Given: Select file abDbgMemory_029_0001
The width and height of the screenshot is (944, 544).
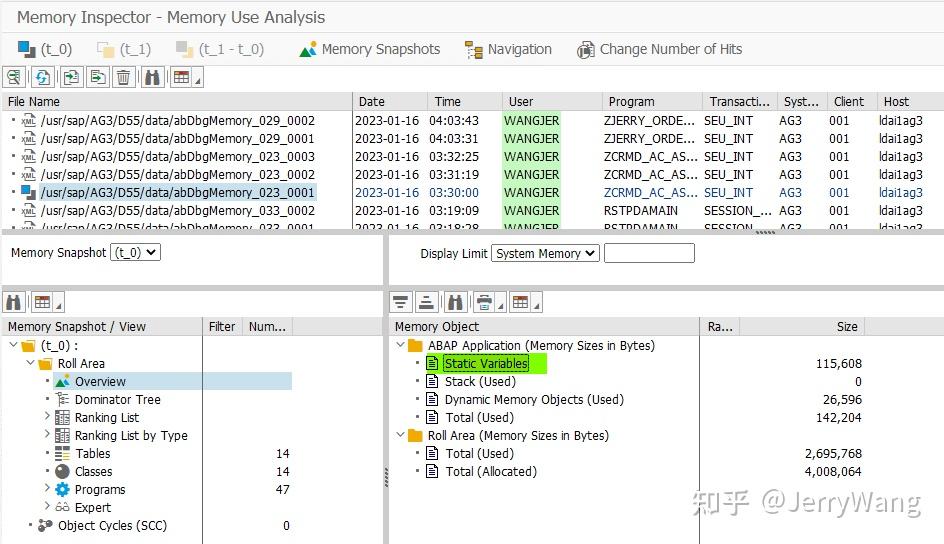Looking at the screenshot, I should 178,138.
